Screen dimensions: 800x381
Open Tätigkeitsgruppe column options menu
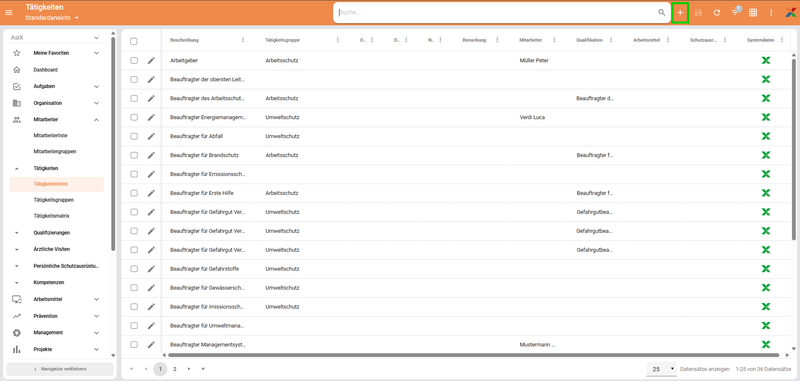(338, 40)
